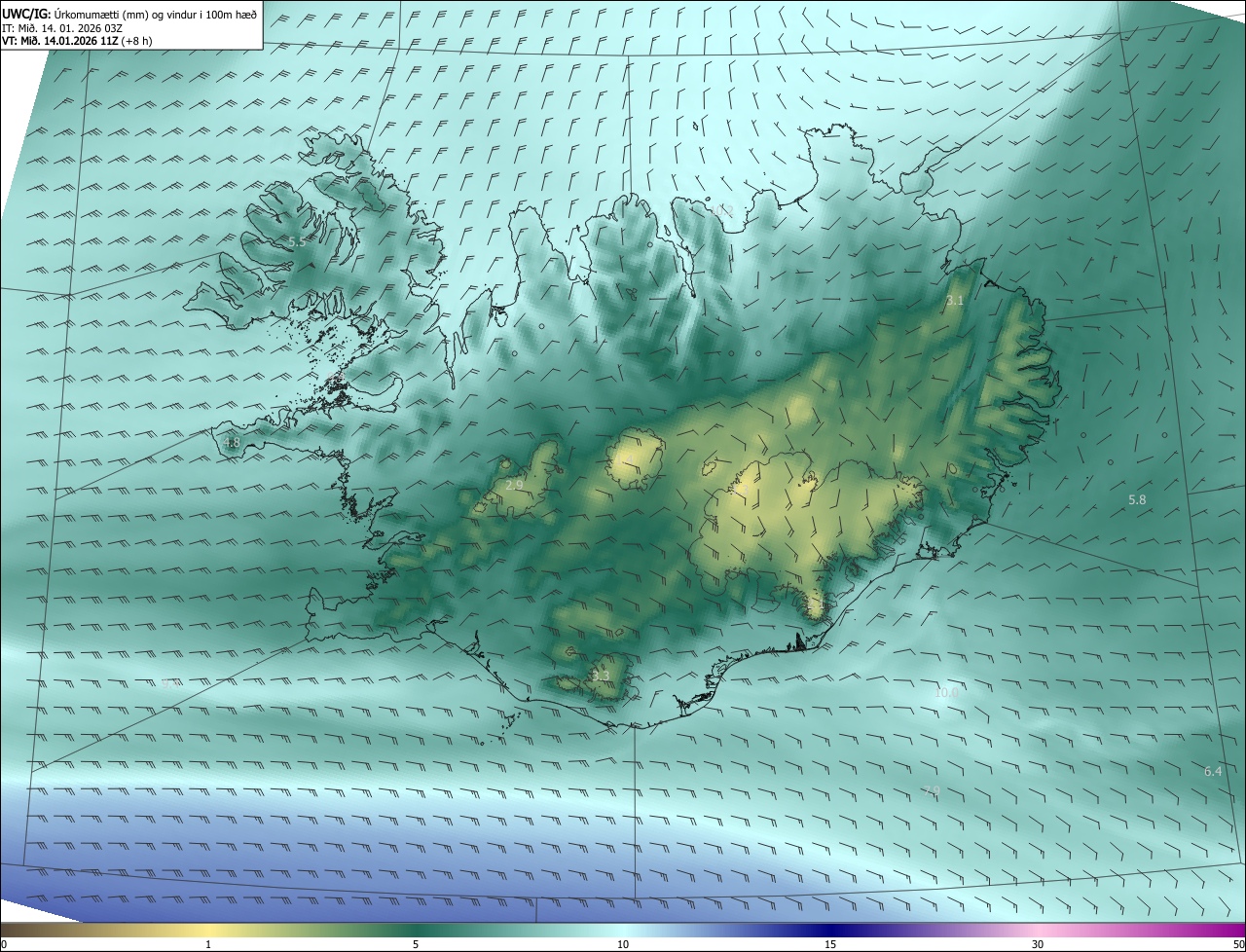Click the color scale label 50
Image resolution: width=1246 pixels, height=952 pixels.
tap(1238, 944)
